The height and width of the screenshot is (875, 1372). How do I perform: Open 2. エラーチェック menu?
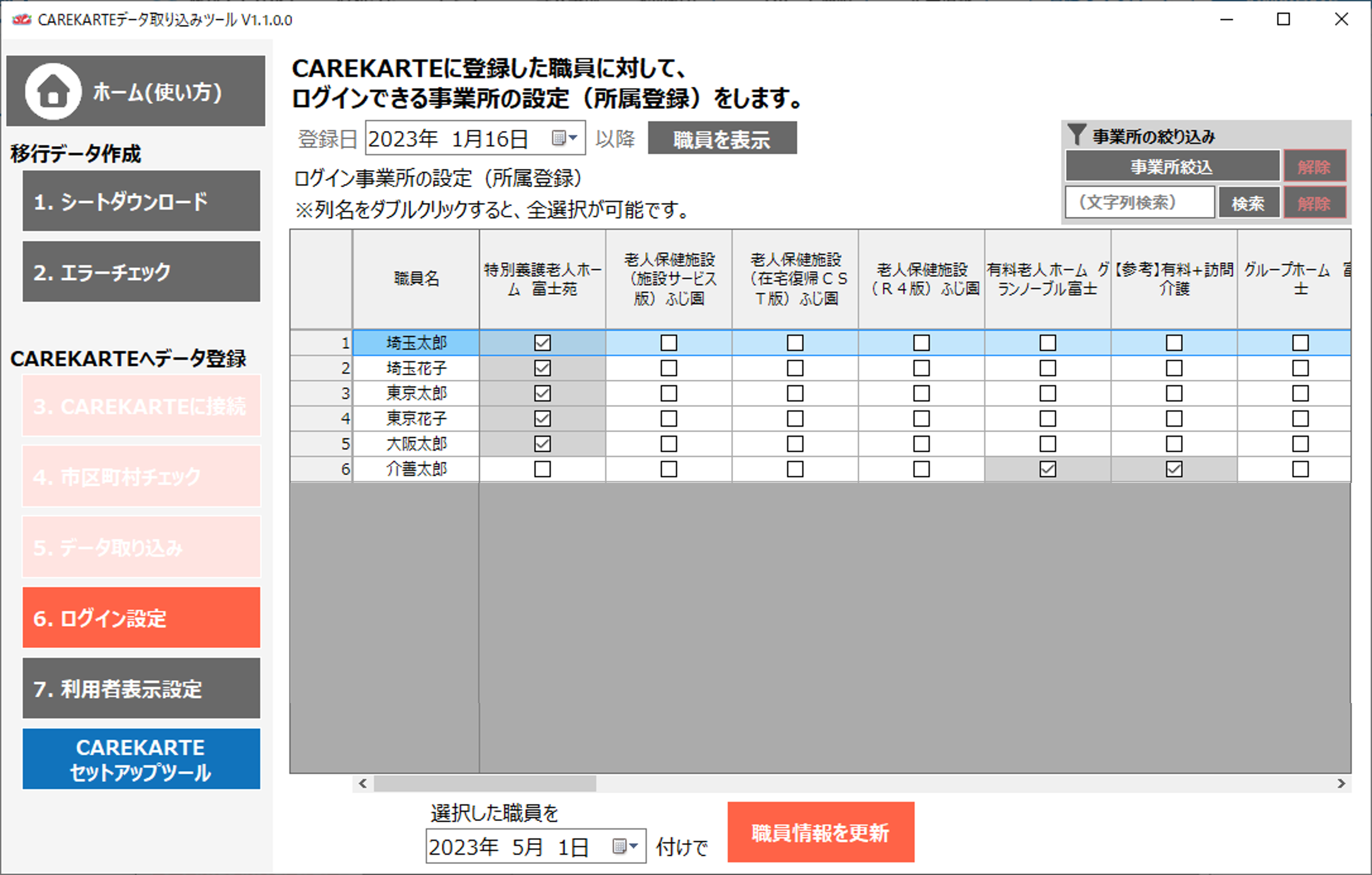click(141, 272)
